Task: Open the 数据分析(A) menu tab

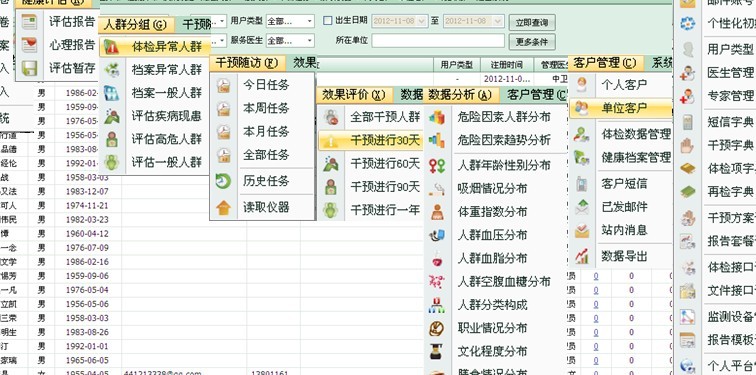Action: pyautogui.click(x=460, y=95)
